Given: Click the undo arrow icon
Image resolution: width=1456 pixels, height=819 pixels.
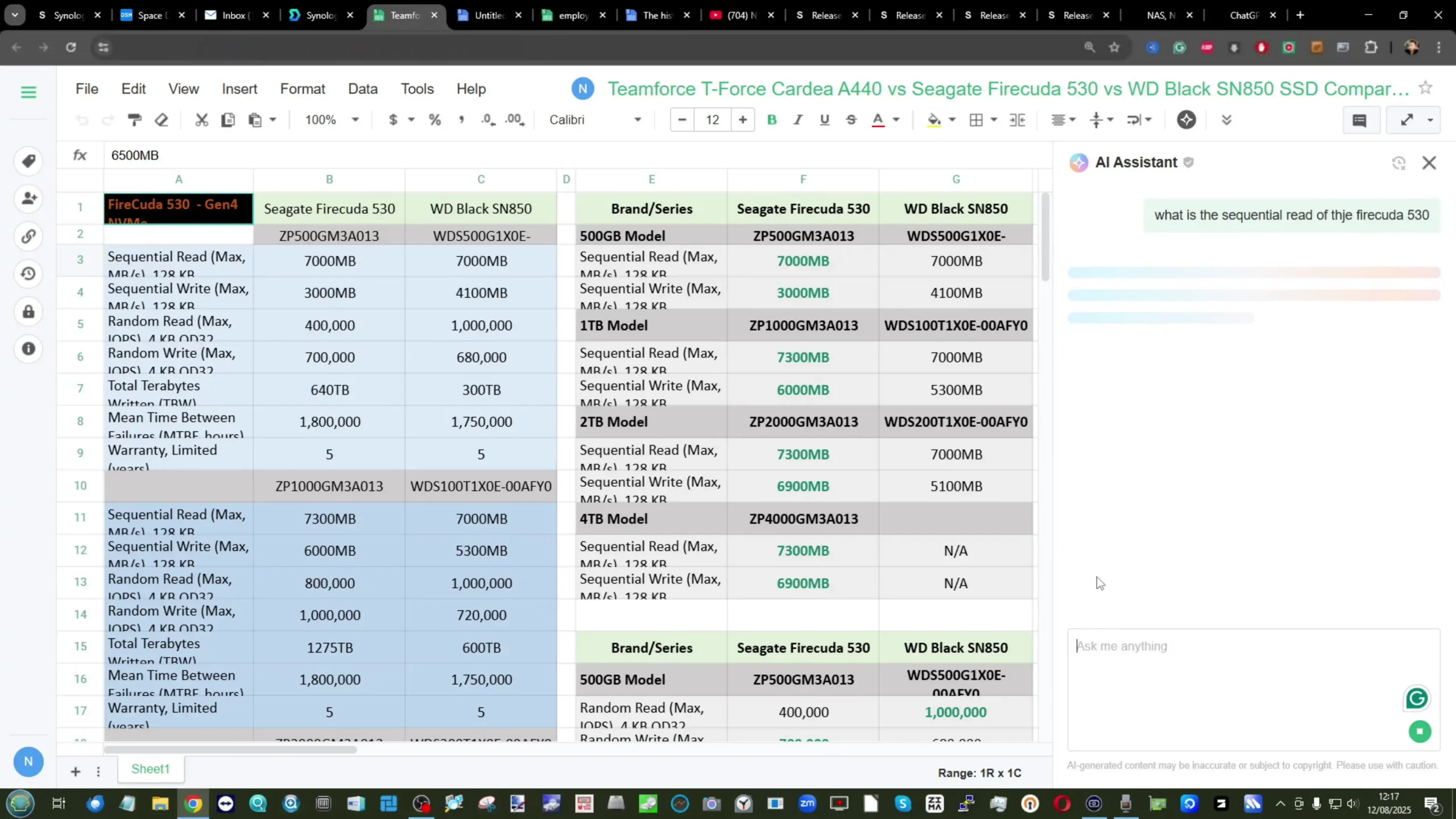Looking at the screenshot, I should (82, 120).
